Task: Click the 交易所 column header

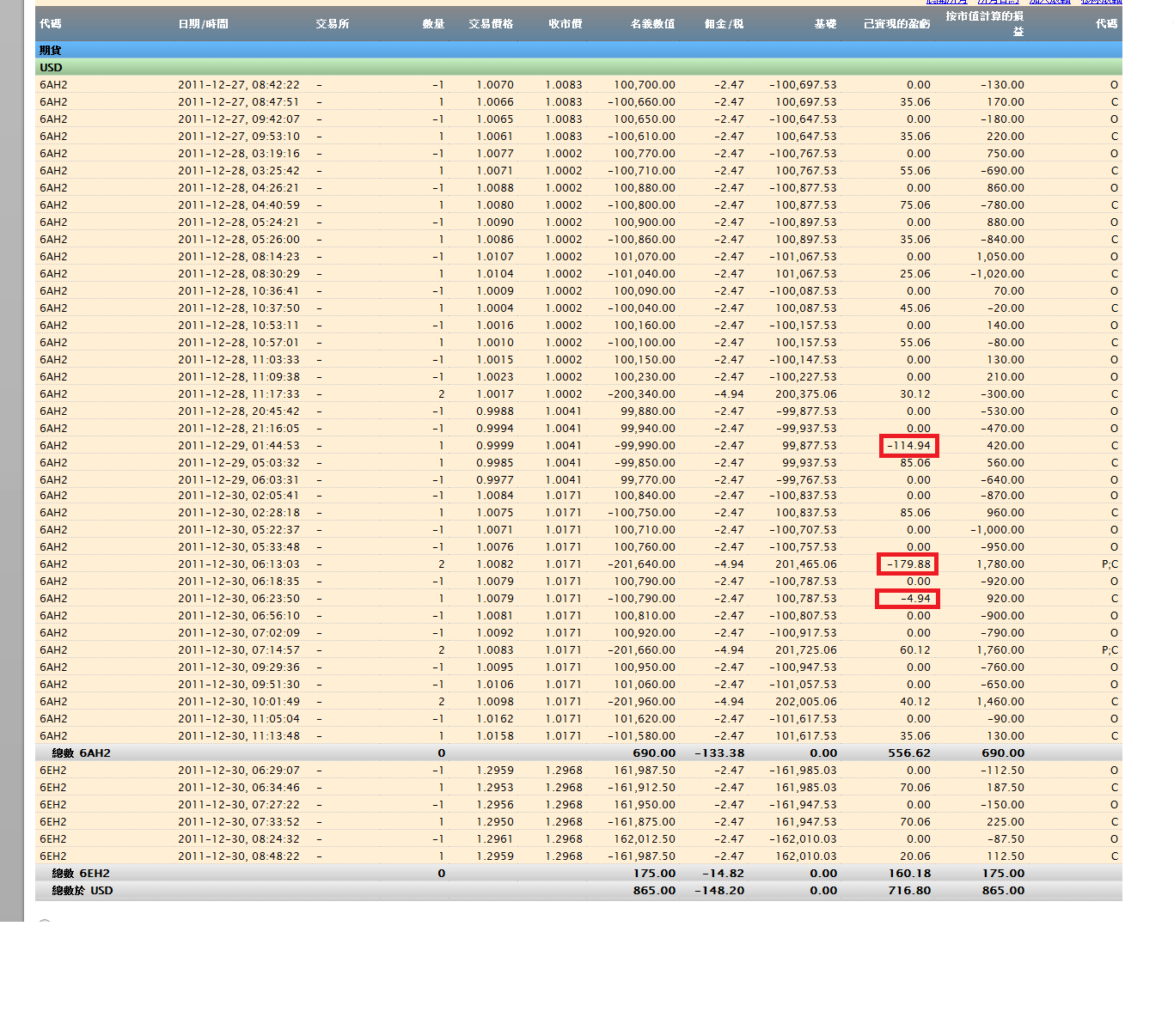Action: (x=333, y=24)
